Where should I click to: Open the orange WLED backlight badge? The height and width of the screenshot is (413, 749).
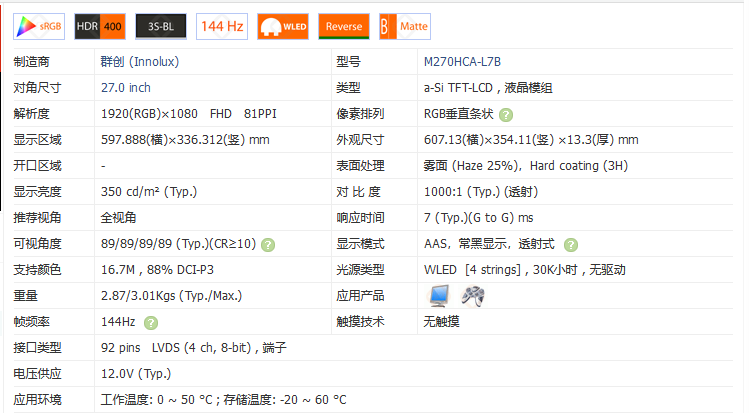[x=282, y=26]
